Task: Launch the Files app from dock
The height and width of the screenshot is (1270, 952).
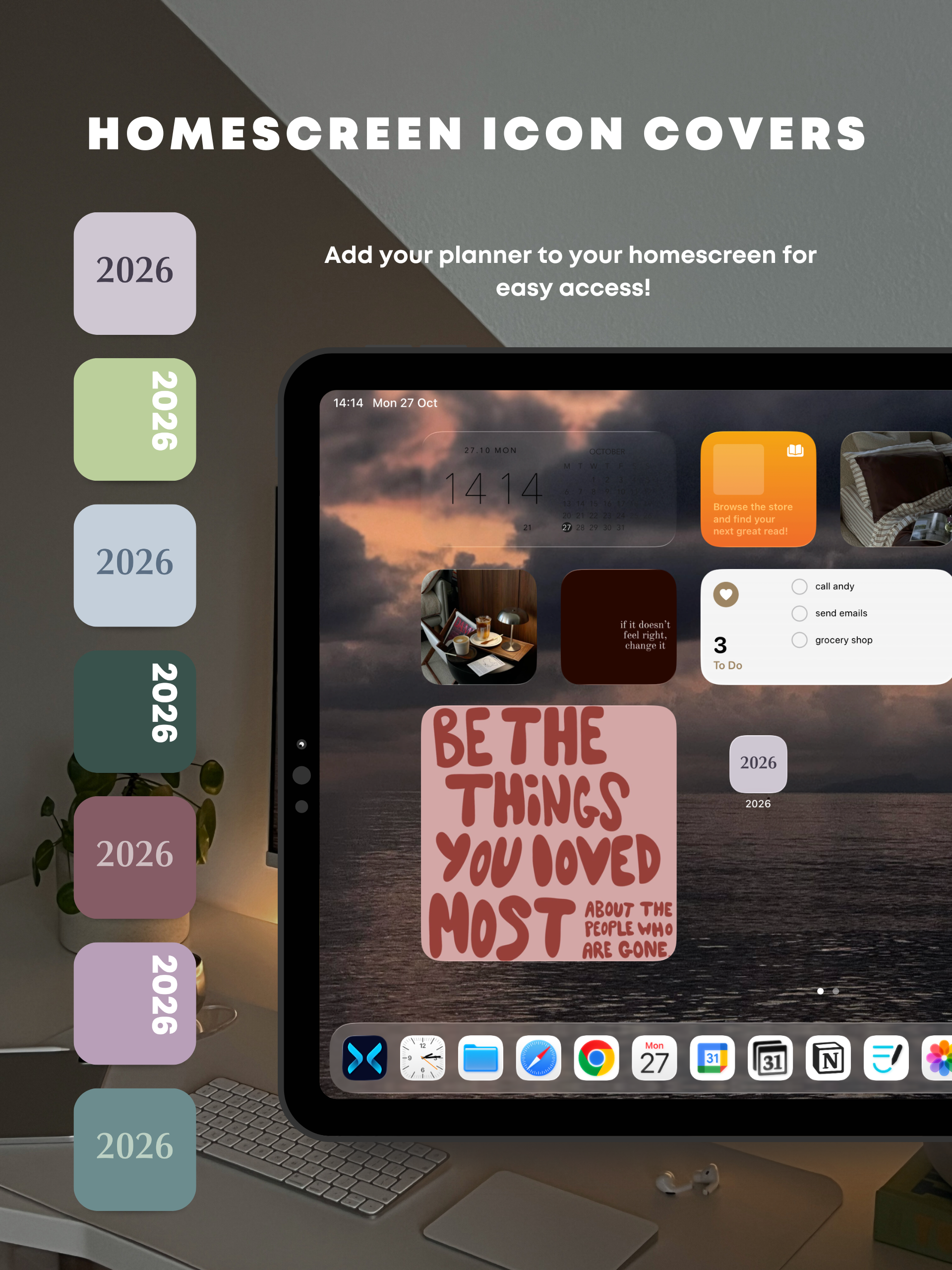Action: (x=480, y=1058)
